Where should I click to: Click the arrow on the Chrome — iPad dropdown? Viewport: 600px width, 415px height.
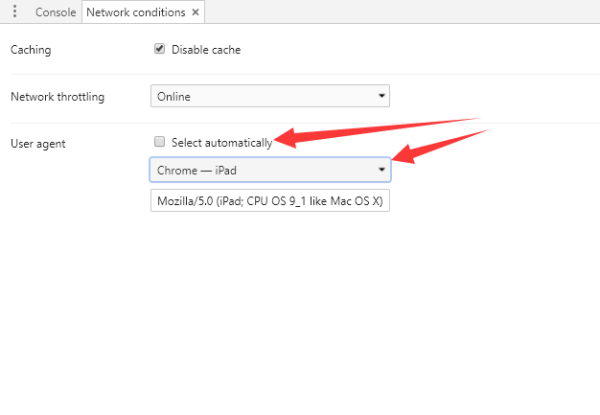[x=381, y=170]
